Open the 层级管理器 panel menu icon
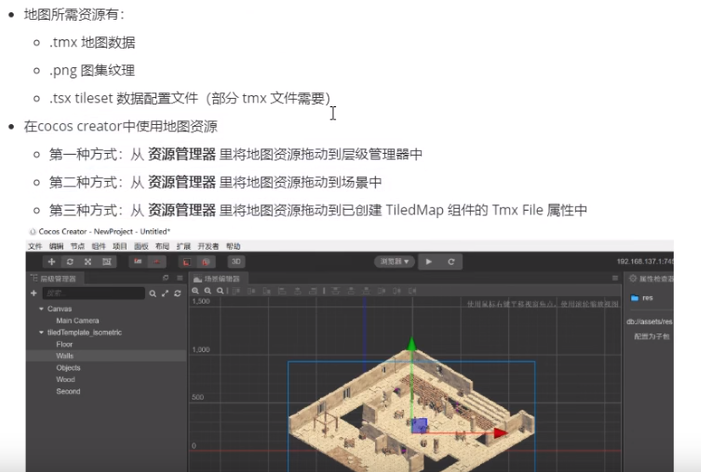 (x=180, y=278)
